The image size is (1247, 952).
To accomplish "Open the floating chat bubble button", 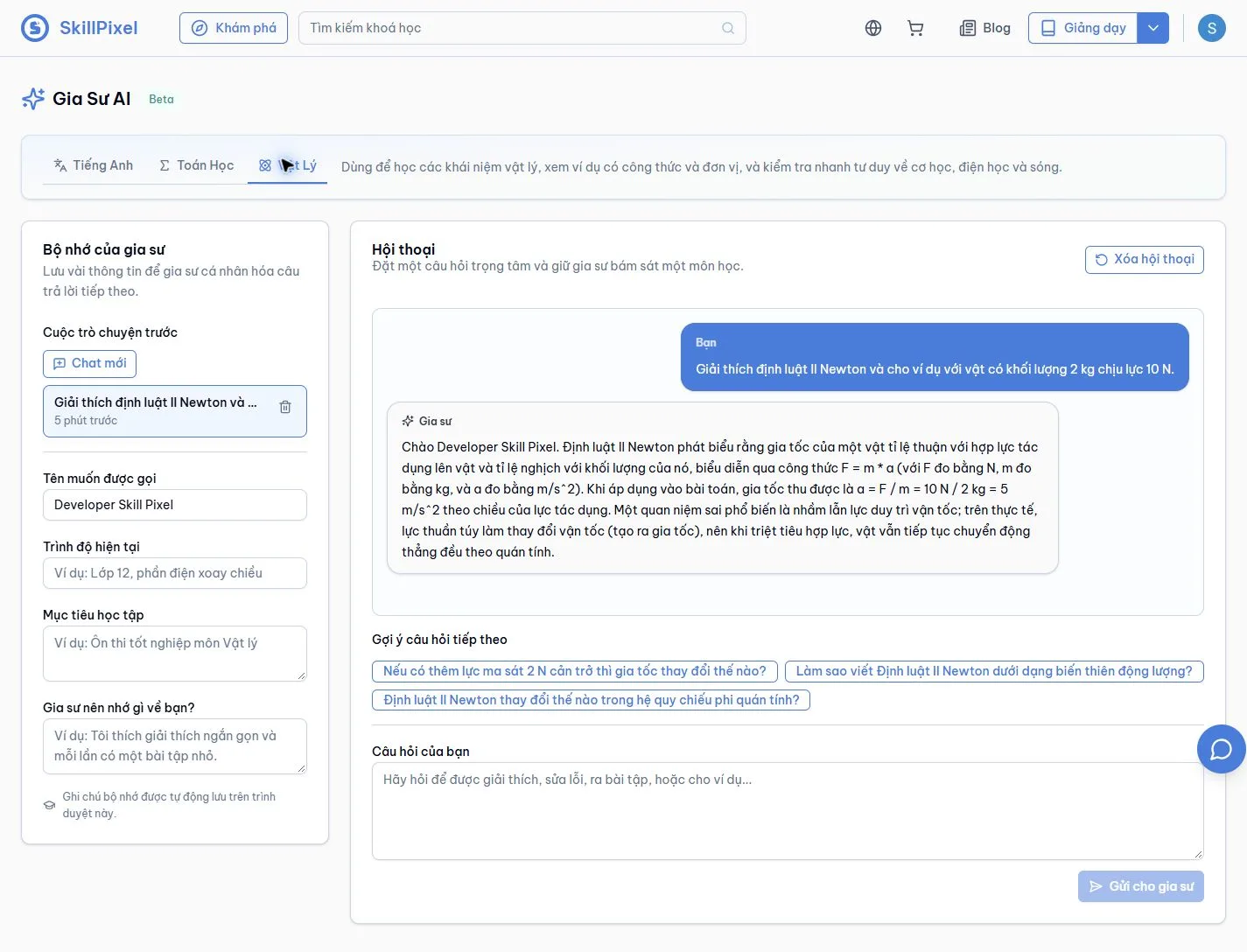I will pyautogui.click(x=1222, y=749).
